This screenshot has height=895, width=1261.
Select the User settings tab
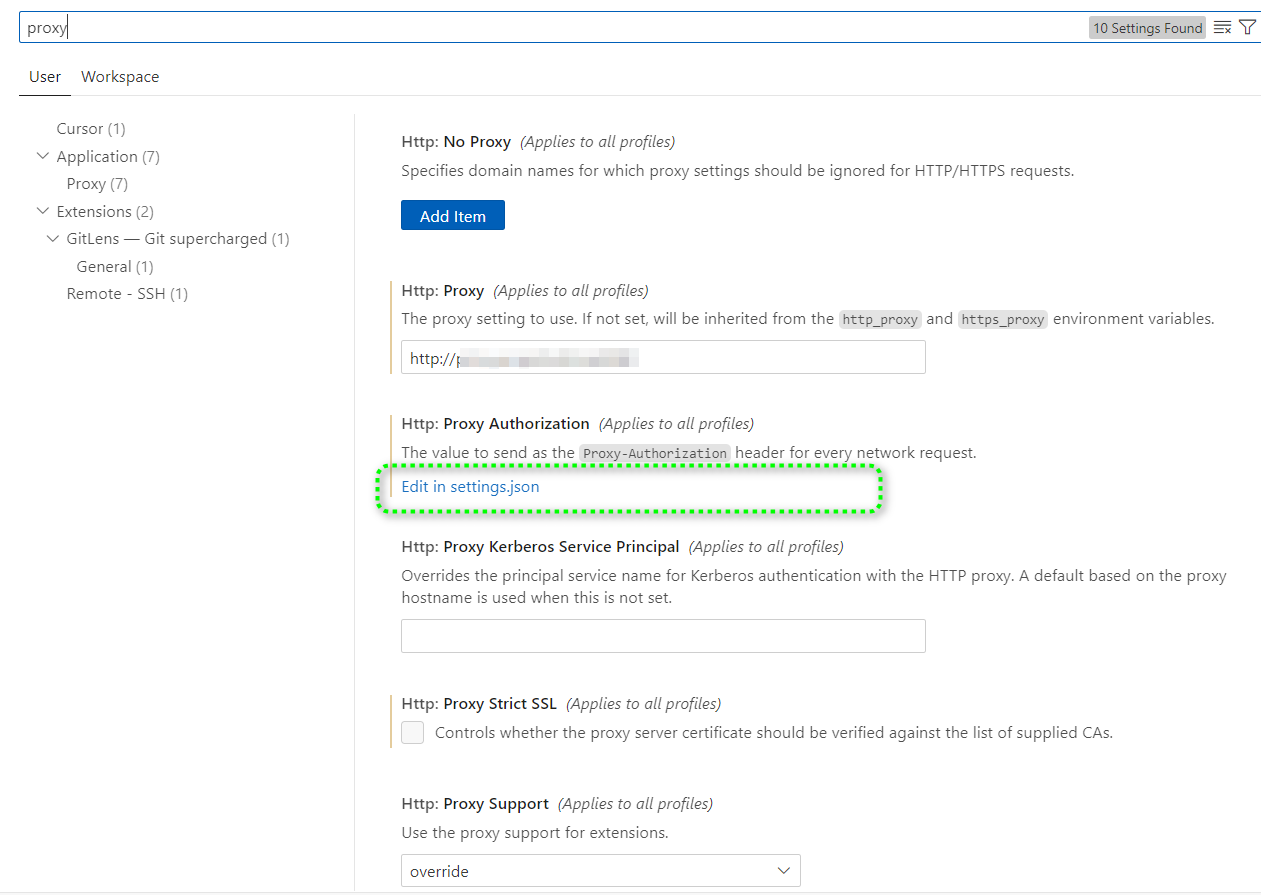click(45, 77)
